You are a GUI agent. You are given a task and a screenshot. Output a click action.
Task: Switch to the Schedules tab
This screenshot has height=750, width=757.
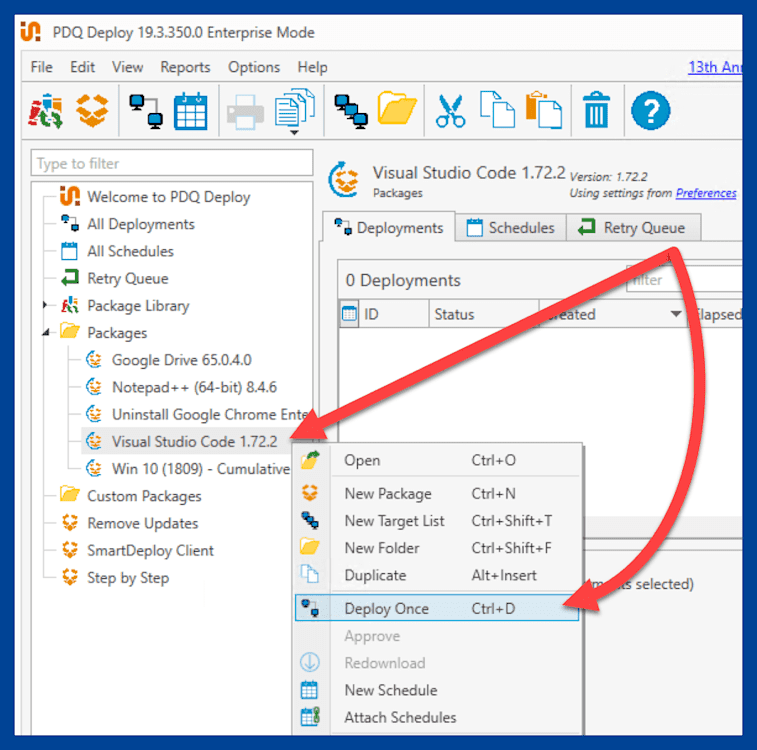[510, 227]
